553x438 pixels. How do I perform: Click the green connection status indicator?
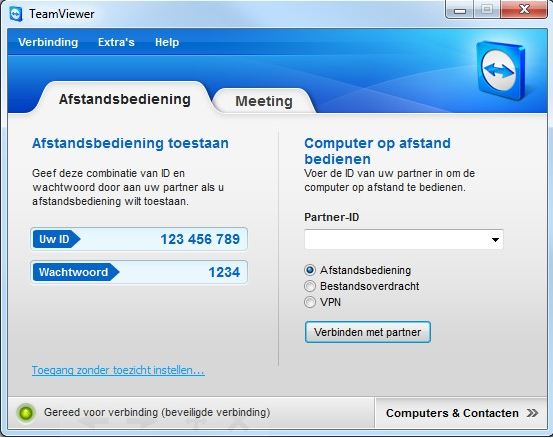pyautogui.click(x=25, y=413)
